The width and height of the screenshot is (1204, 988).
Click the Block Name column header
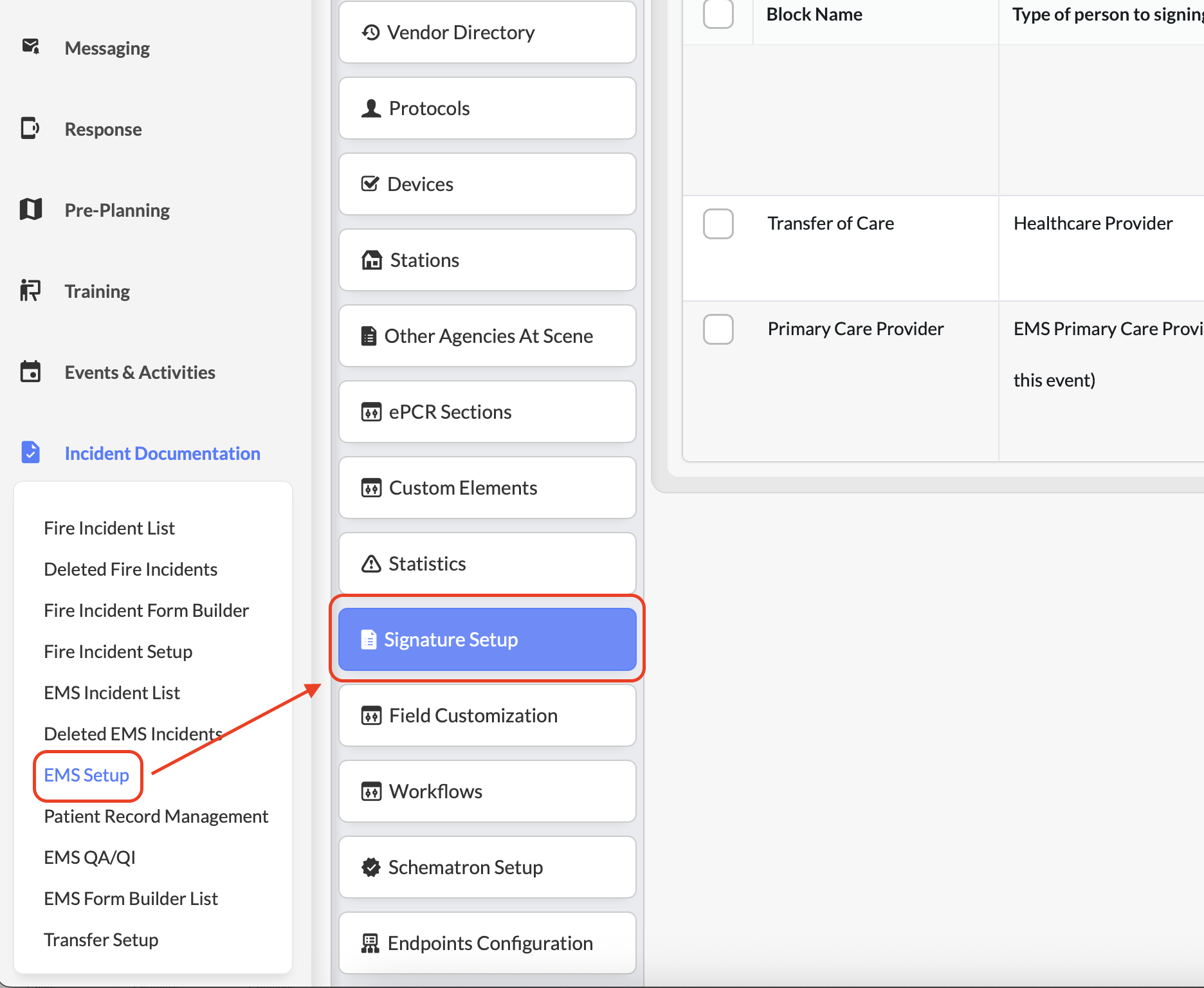(814, 15)
